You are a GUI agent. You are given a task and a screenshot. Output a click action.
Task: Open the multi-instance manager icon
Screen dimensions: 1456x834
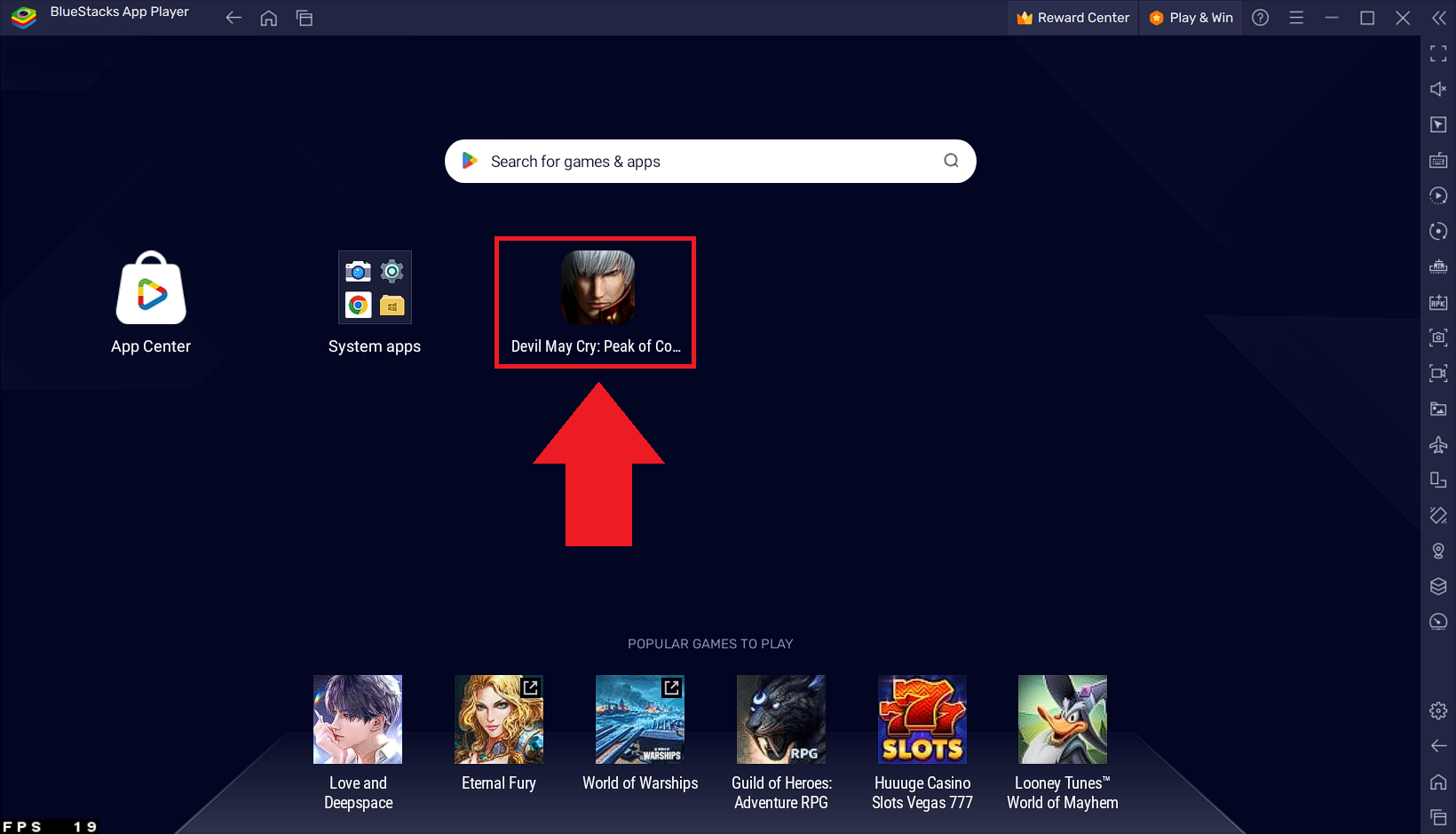coord(1438,481)
